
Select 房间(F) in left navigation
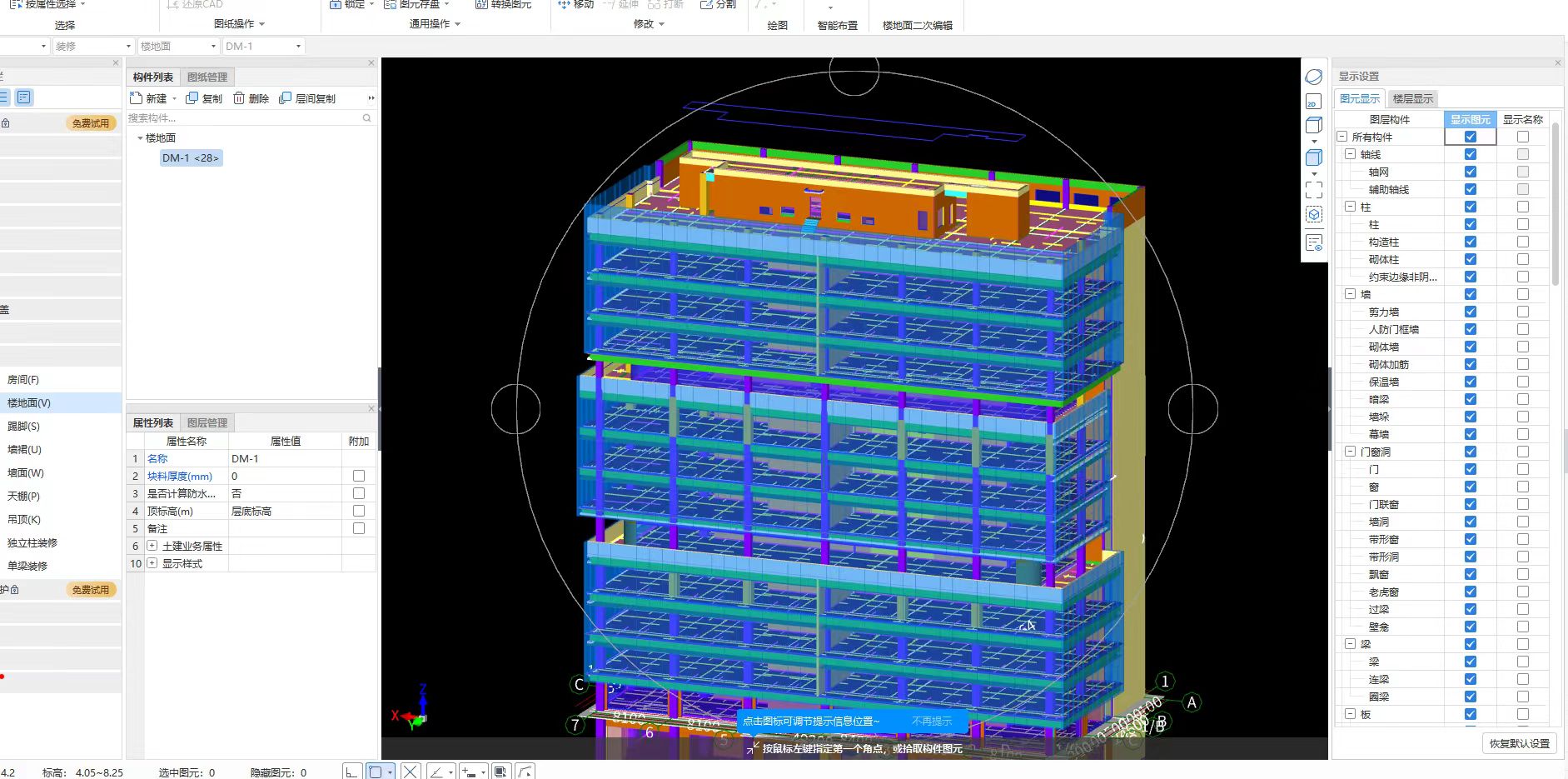pyautogui.click(x=23, y=379)
